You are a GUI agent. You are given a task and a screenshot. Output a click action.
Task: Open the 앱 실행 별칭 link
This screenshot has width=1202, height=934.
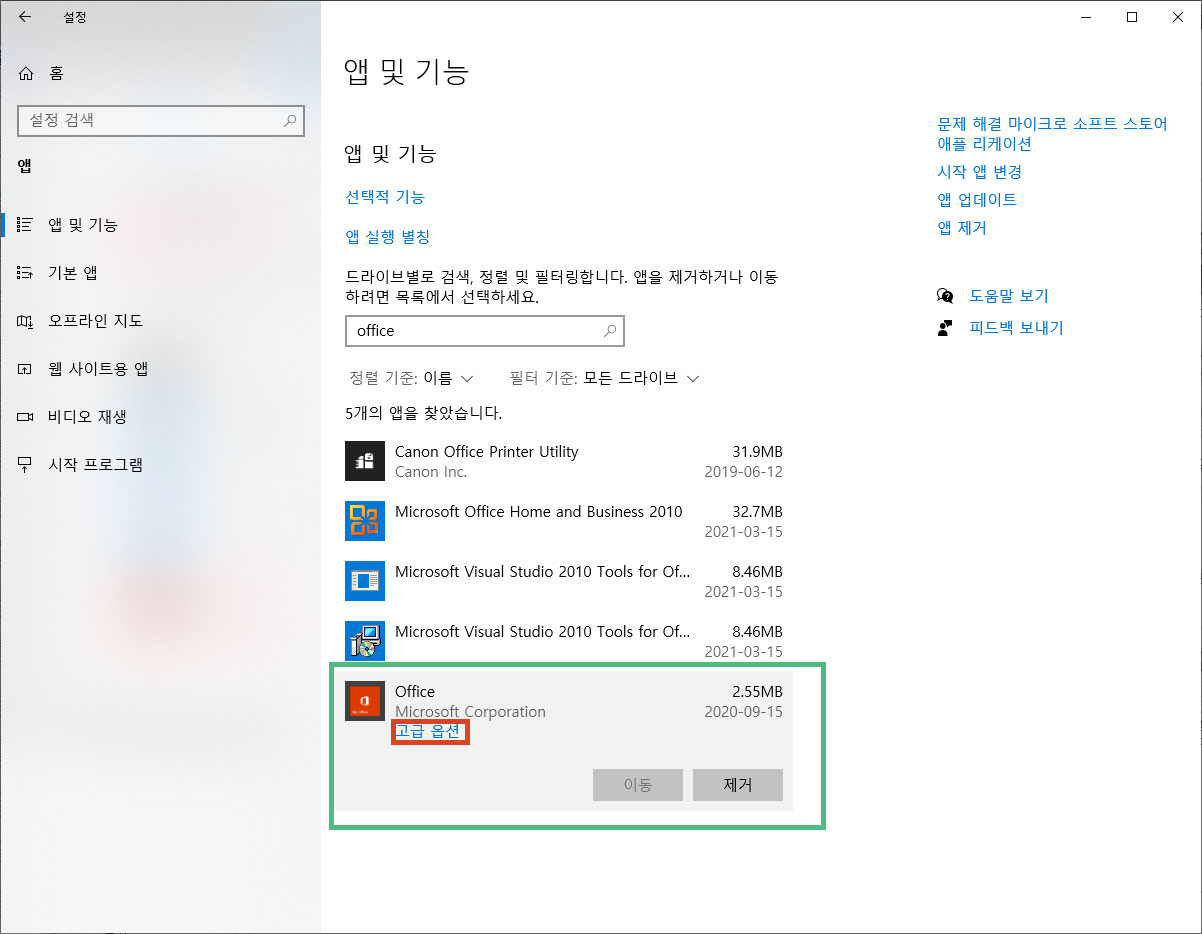point(388,237)
